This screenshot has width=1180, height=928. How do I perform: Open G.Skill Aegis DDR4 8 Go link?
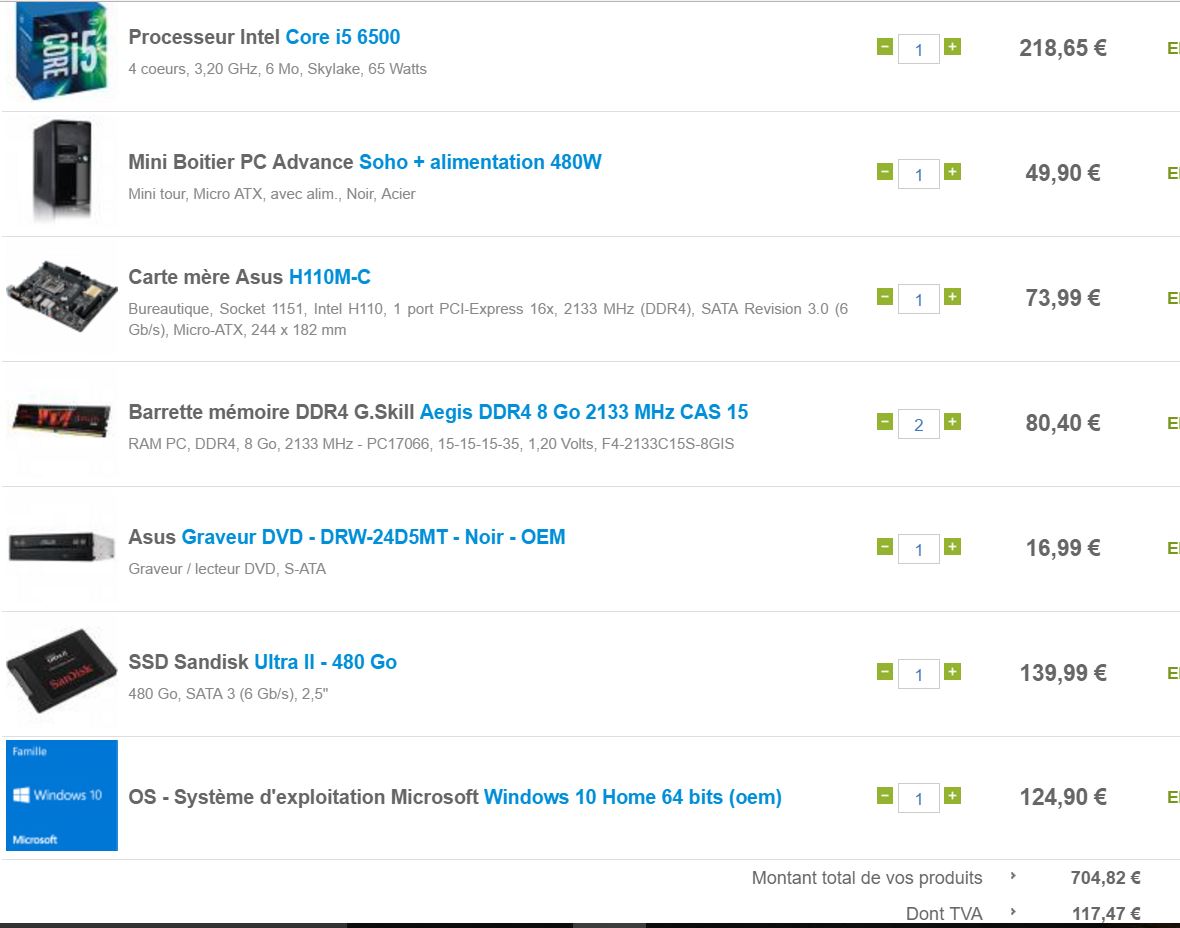click(438, 412)
